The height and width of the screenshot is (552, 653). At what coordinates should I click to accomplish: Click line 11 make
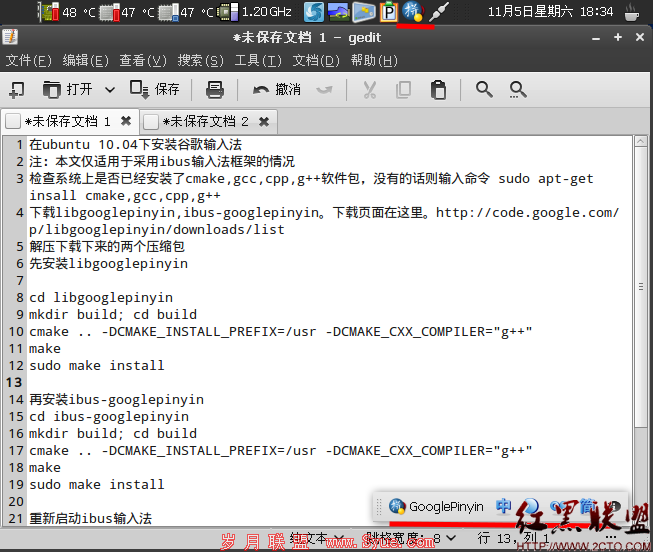tap(45, 348)
